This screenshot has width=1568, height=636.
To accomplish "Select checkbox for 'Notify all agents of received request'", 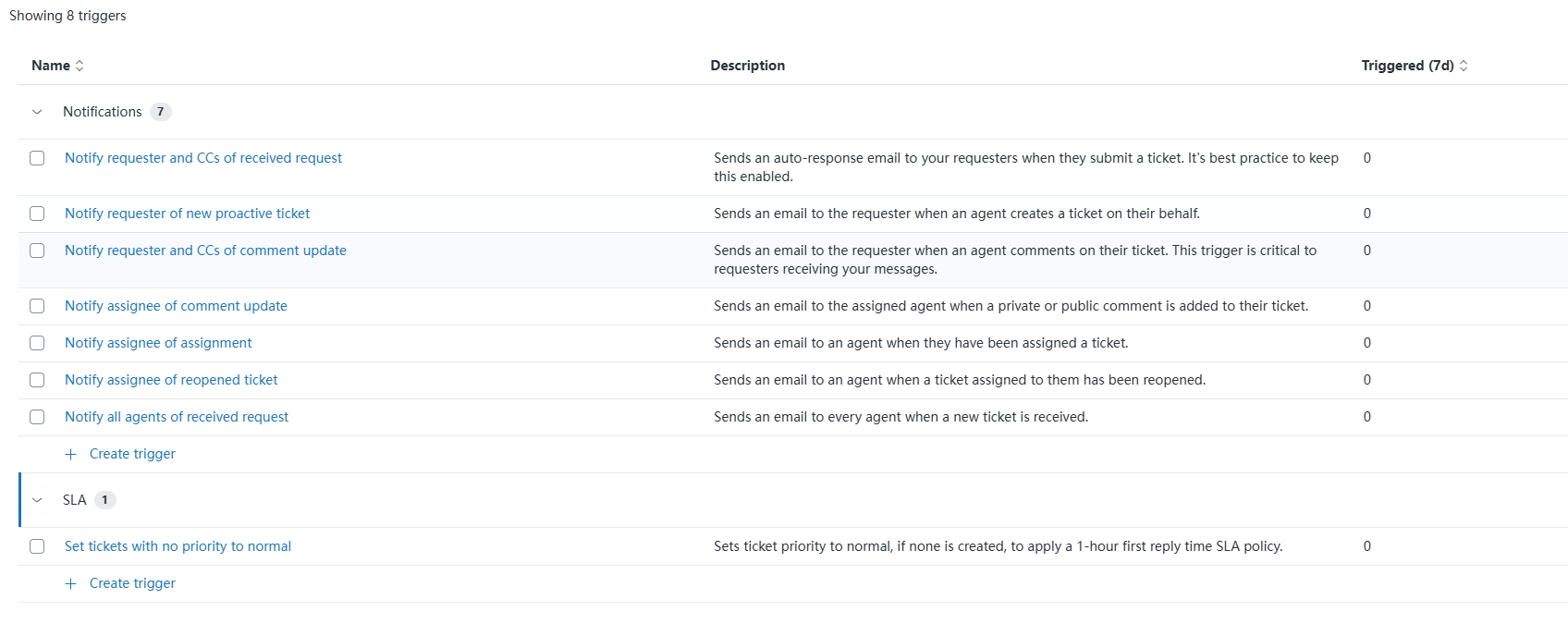I will tap(37, 417).
